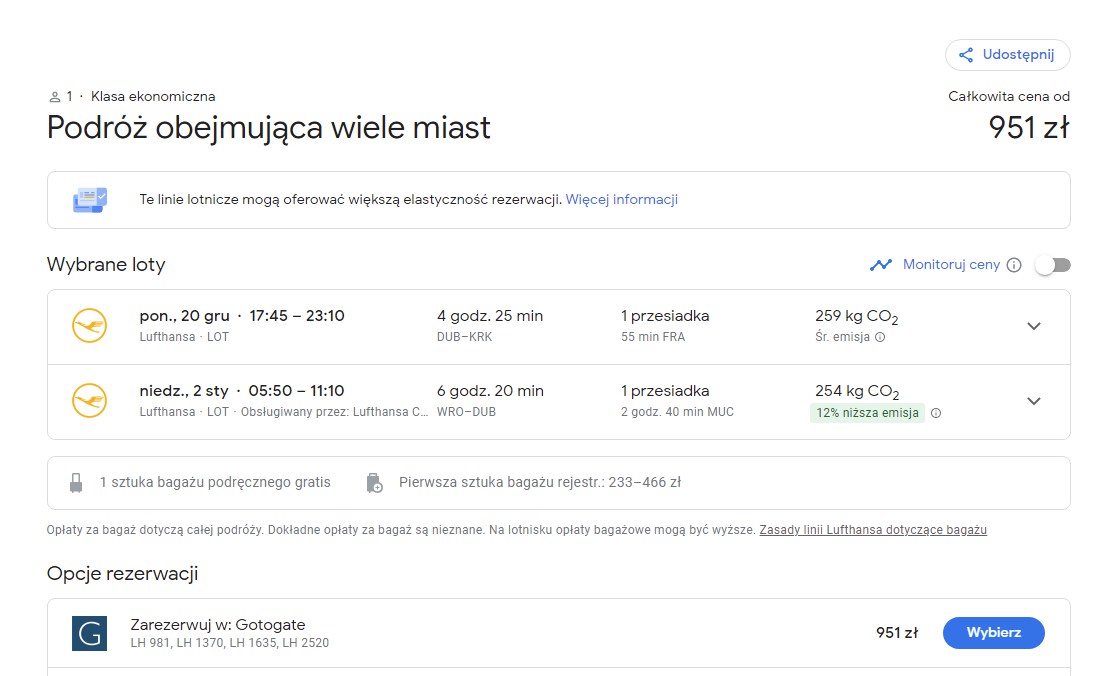
Task: Click the price tracking chart icon
Action: pos(881,265)
